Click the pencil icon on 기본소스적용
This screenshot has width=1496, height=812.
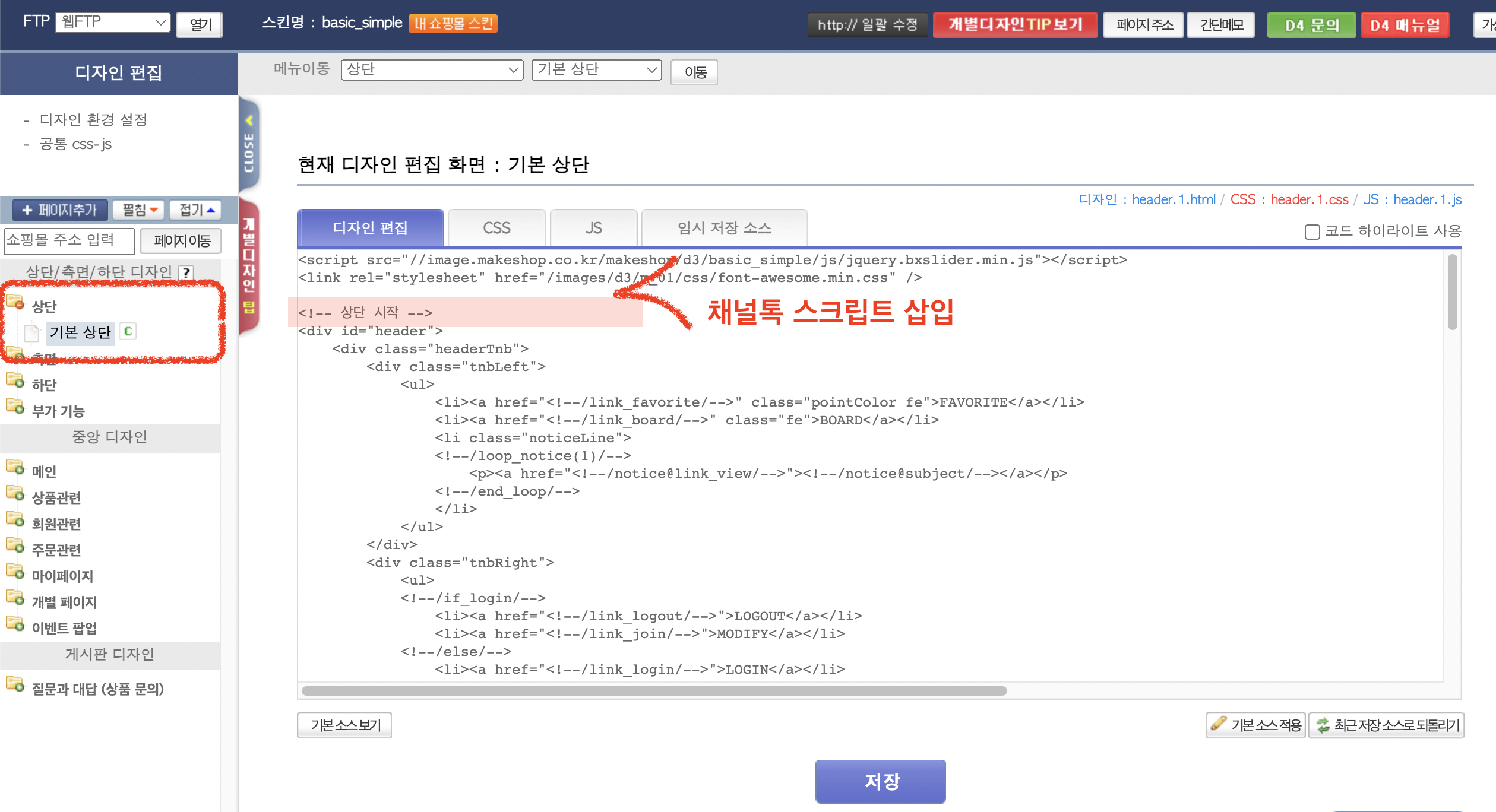(1218, 724)
